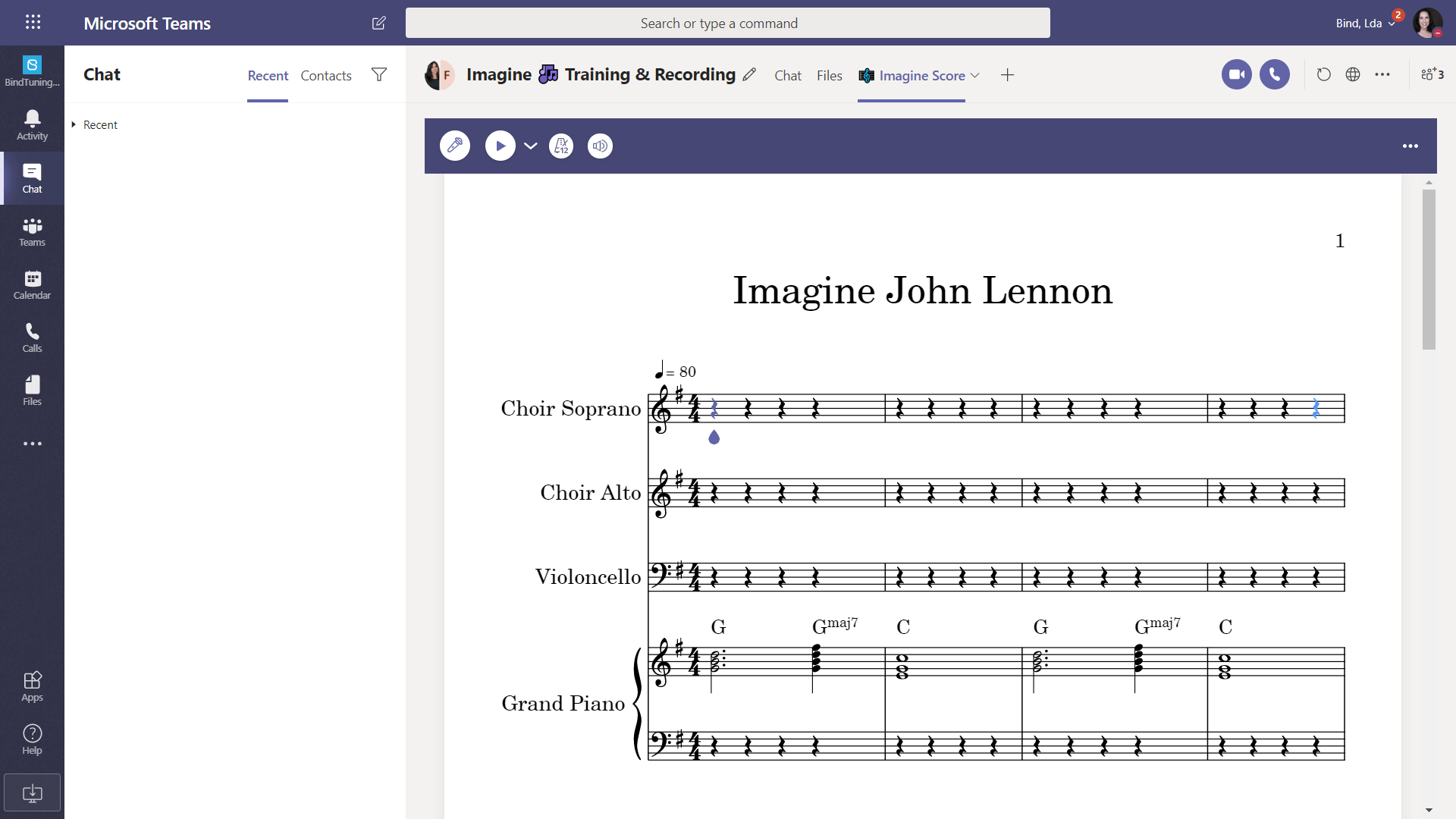Play the Imagine score

click(500, 146)
